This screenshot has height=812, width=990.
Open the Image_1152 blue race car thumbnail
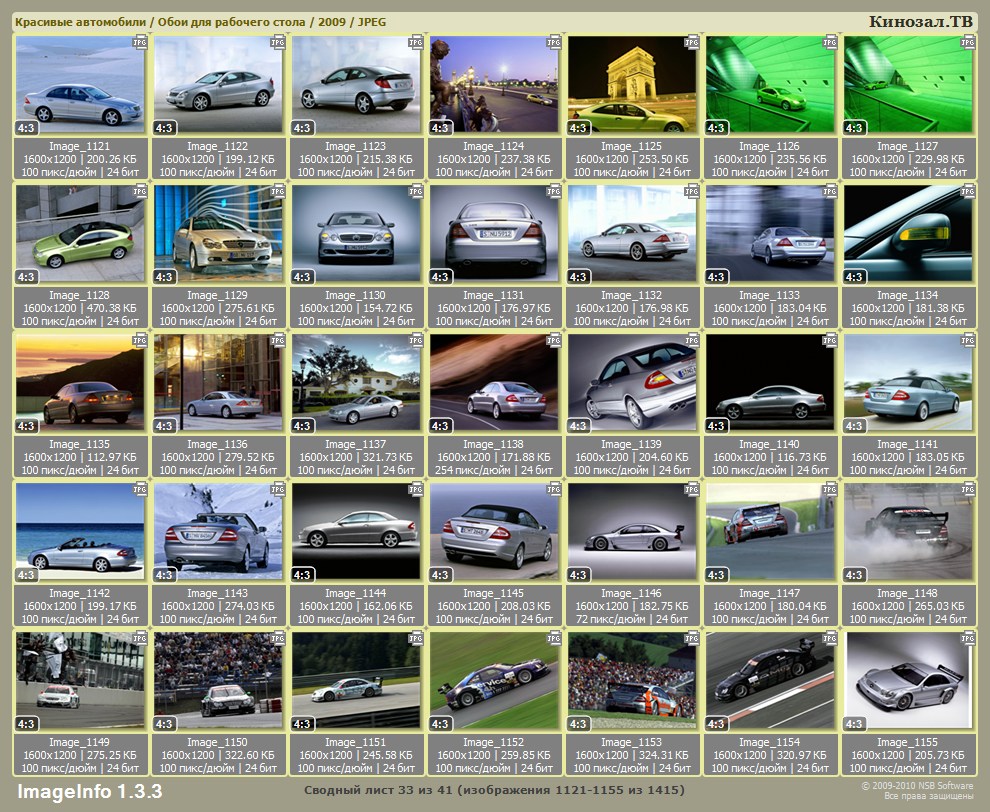[x=494, y=681]
